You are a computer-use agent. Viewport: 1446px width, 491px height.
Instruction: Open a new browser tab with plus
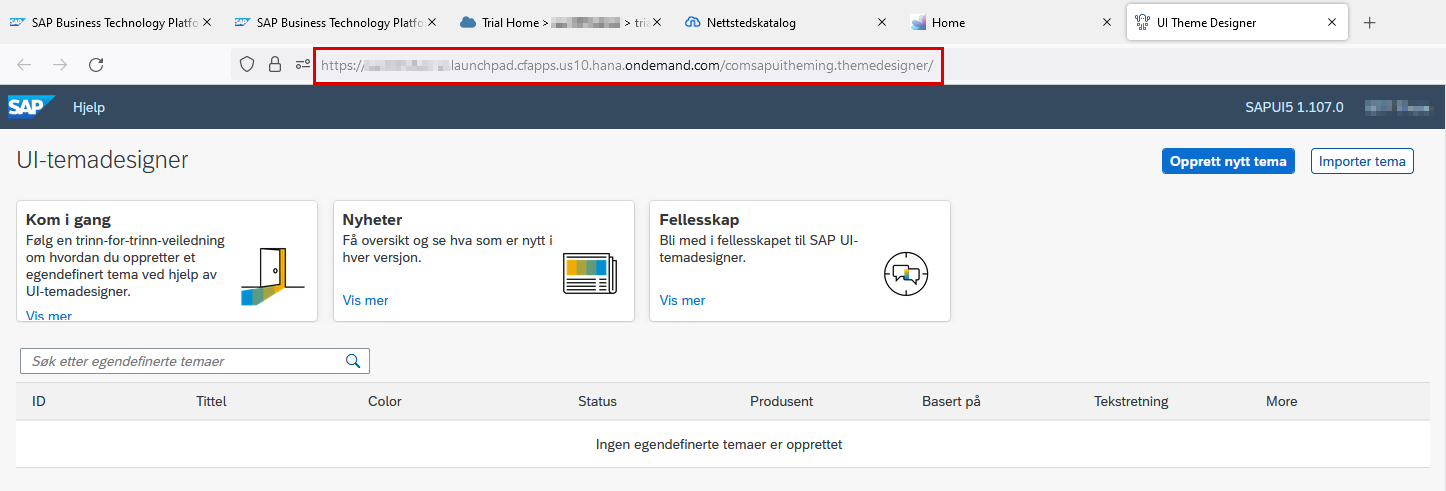point(1370,23)
